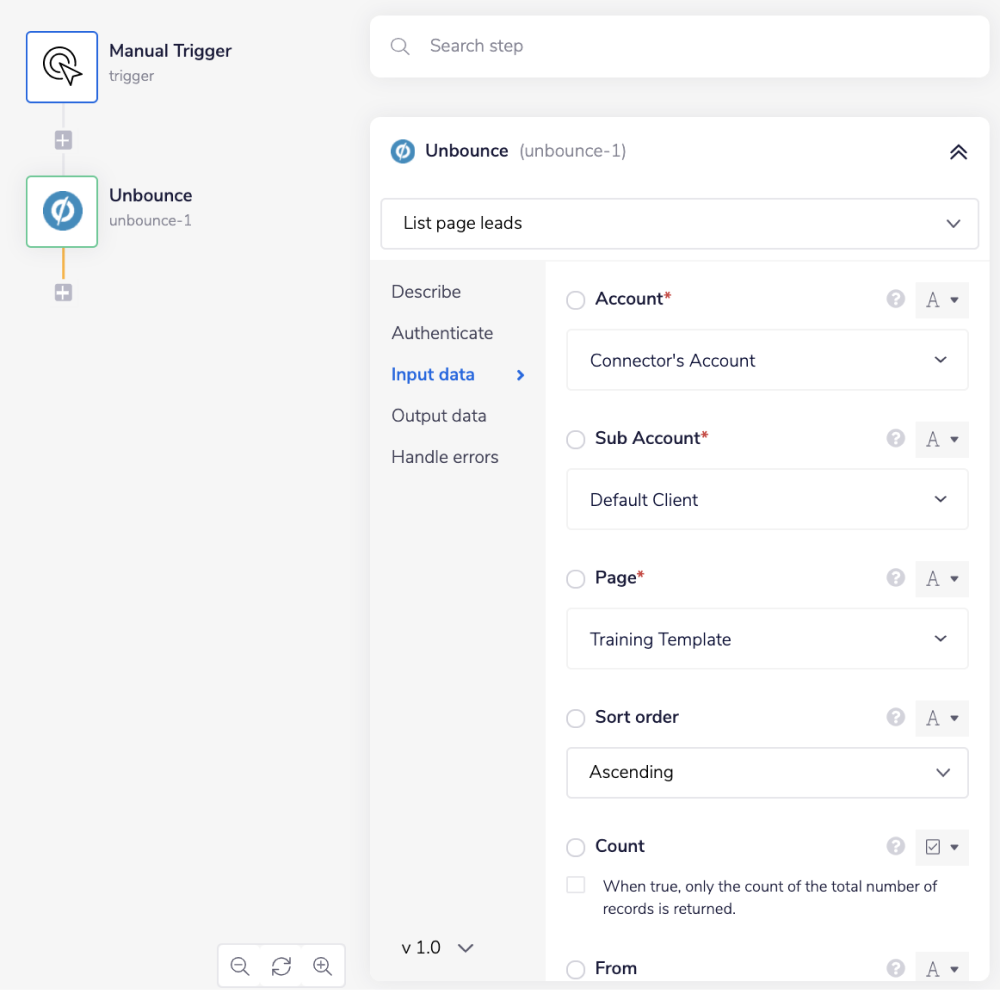Zoom out of the workflow canvas
Screen dimensions: 1000x990
(240, 966)
